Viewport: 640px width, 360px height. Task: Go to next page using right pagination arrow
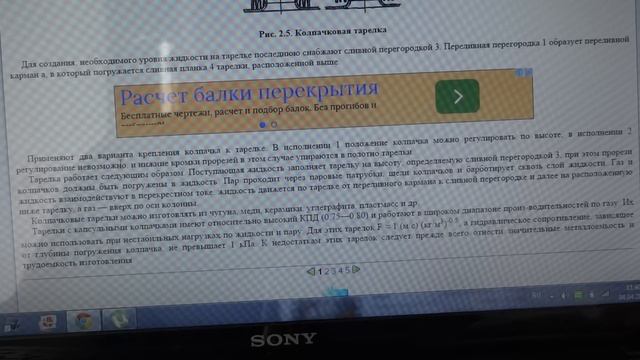click(356, 269)
